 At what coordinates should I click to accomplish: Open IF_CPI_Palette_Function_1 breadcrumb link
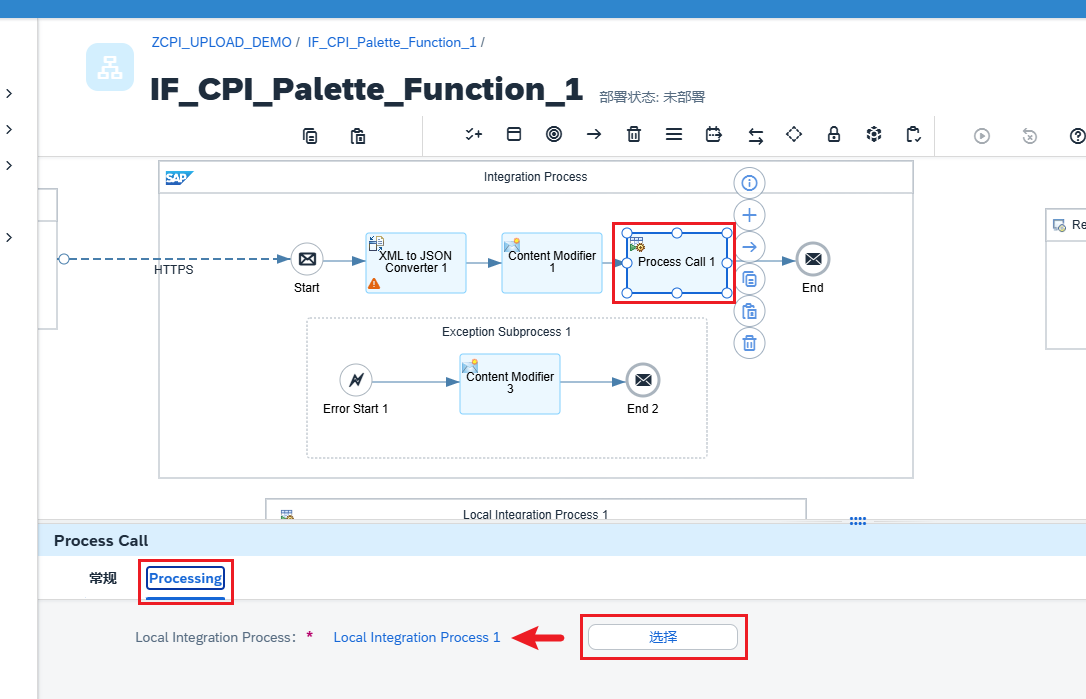click(392, 42)
